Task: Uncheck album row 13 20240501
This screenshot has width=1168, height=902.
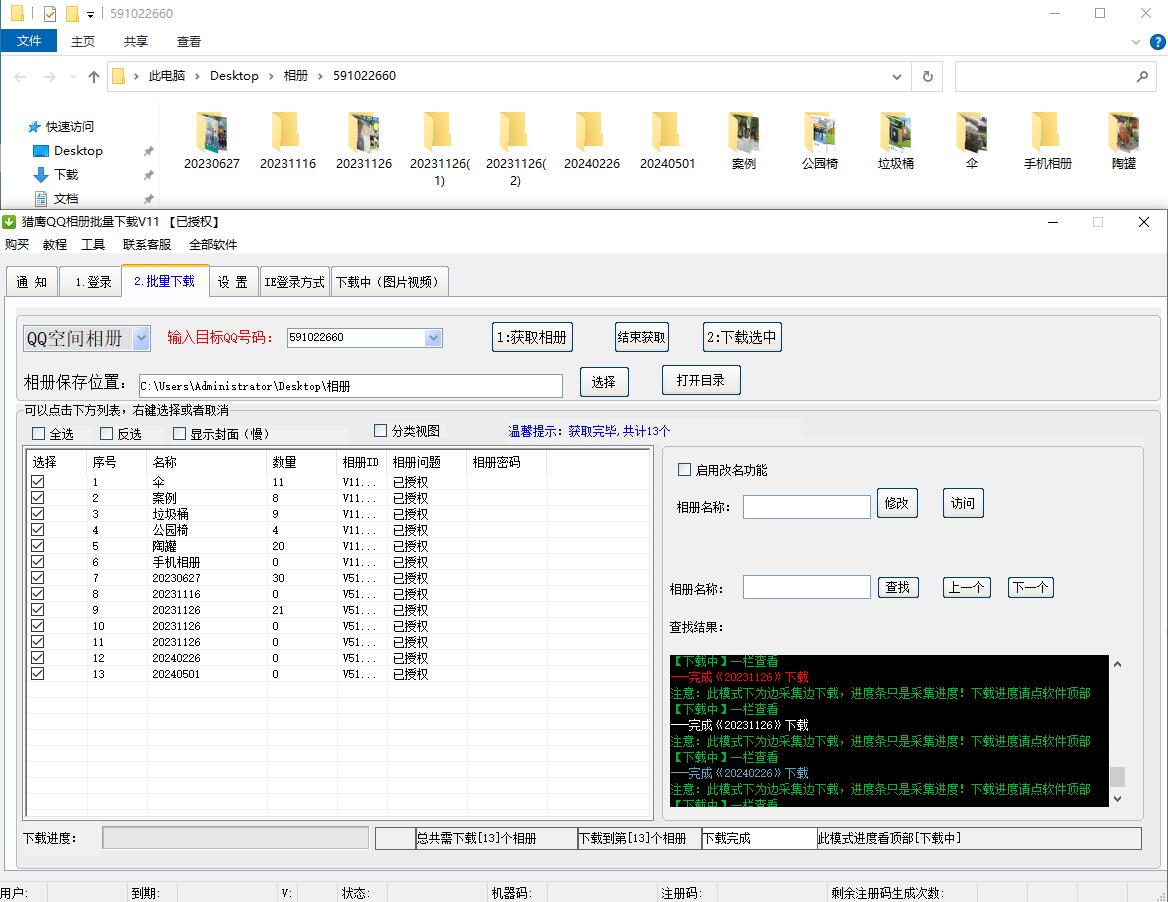Action: click(x=37, y=673)
